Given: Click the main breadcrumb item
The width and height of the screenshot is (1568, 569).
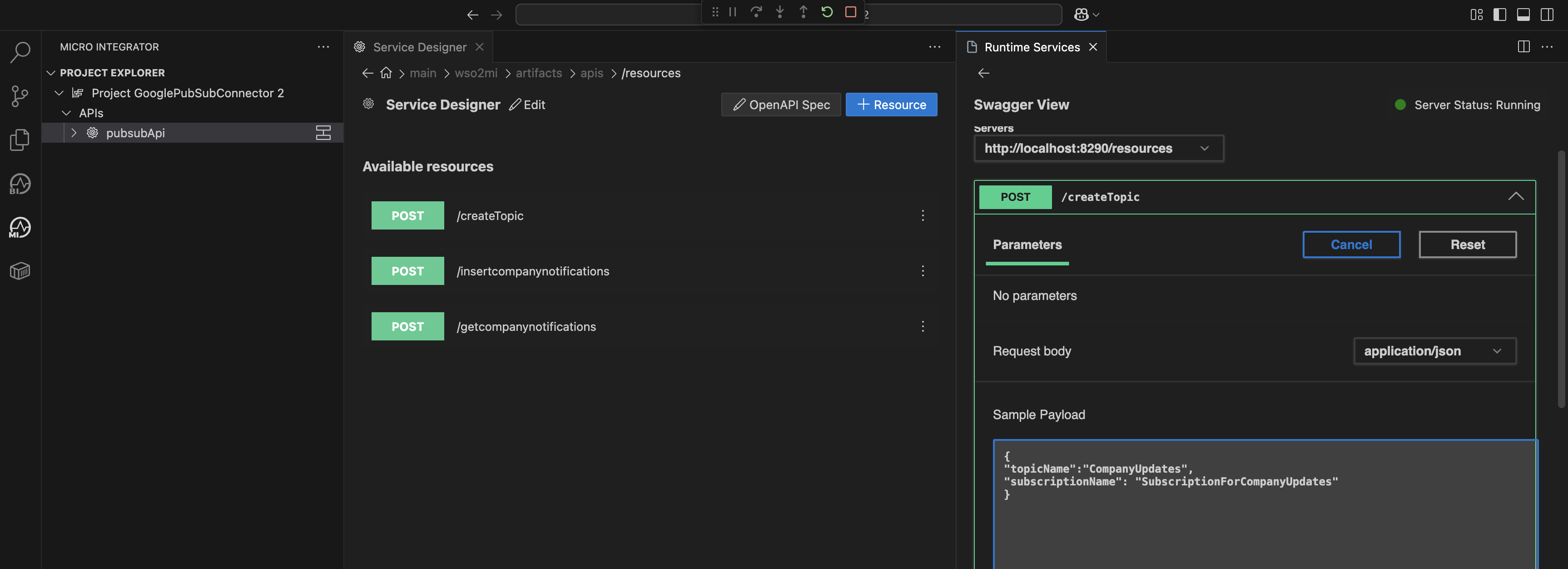Looking at the screenshot, I should pos(423,73).
